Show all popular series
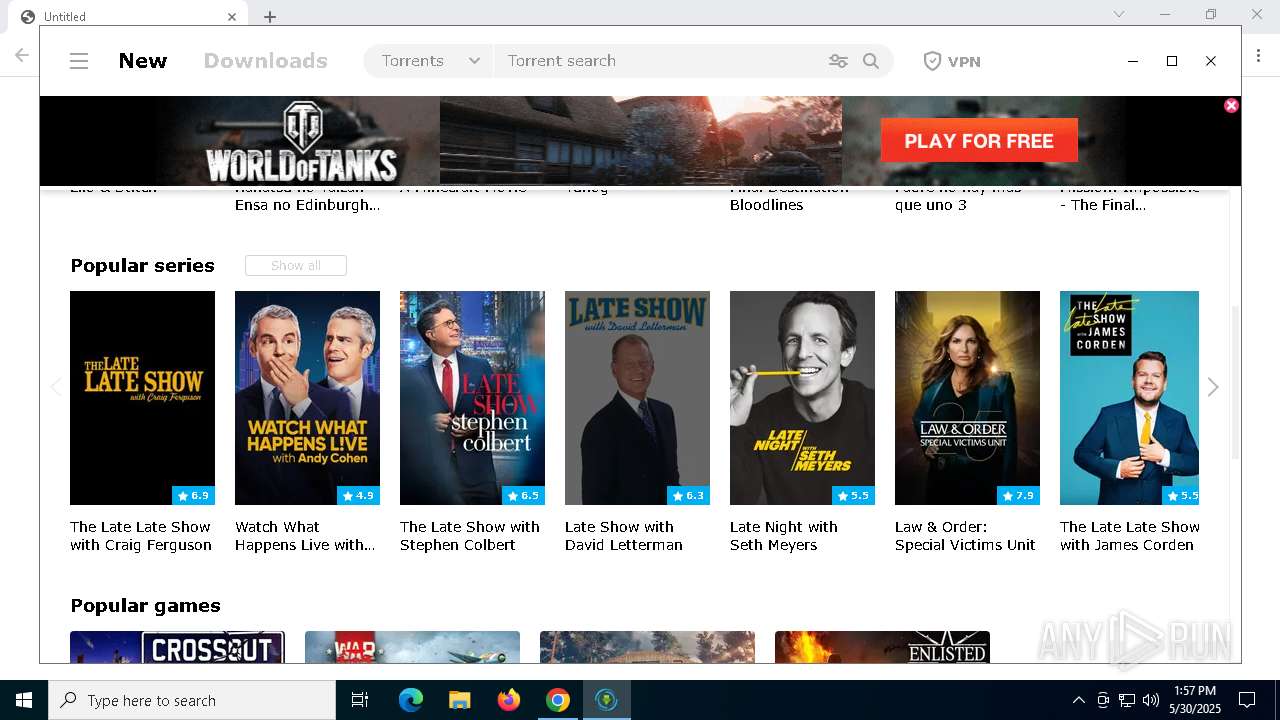Image resolution: width=1280 pixels, height=720 pixels. coord(296,265)
